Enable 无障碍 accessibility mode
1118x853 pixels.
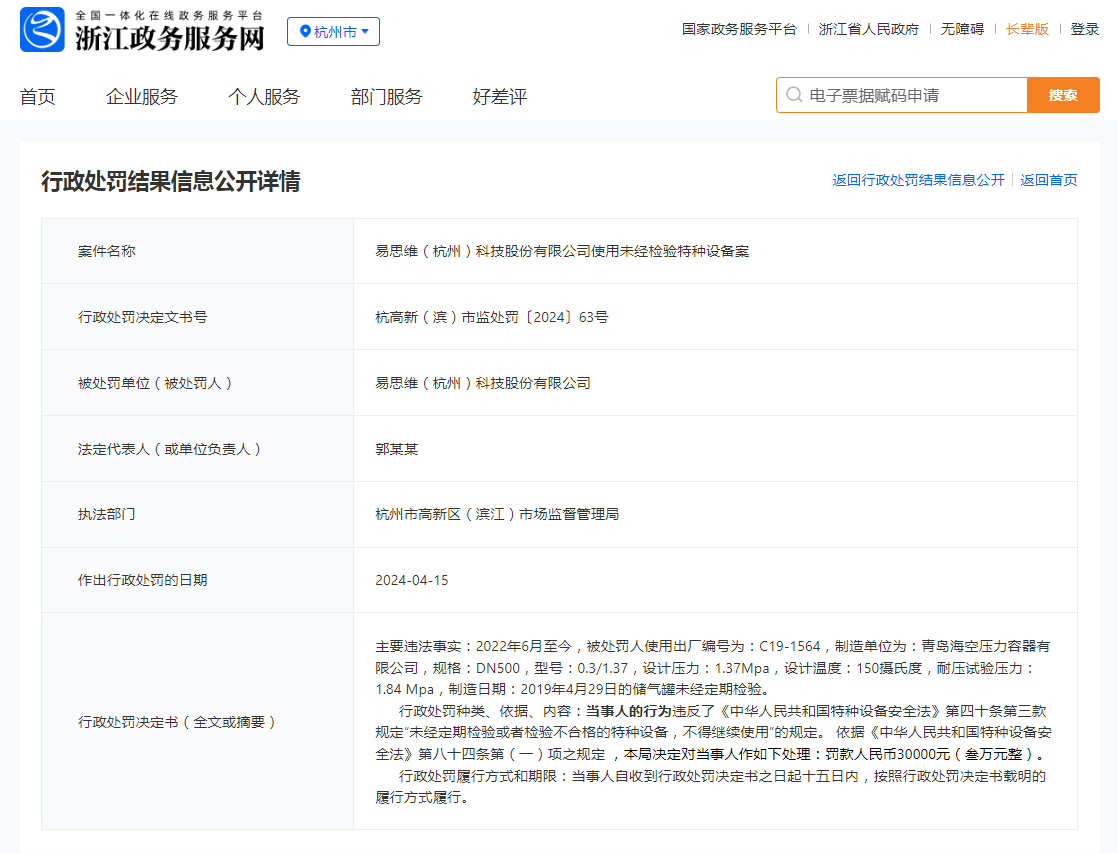pyautogui.click(x=962, y=29)
